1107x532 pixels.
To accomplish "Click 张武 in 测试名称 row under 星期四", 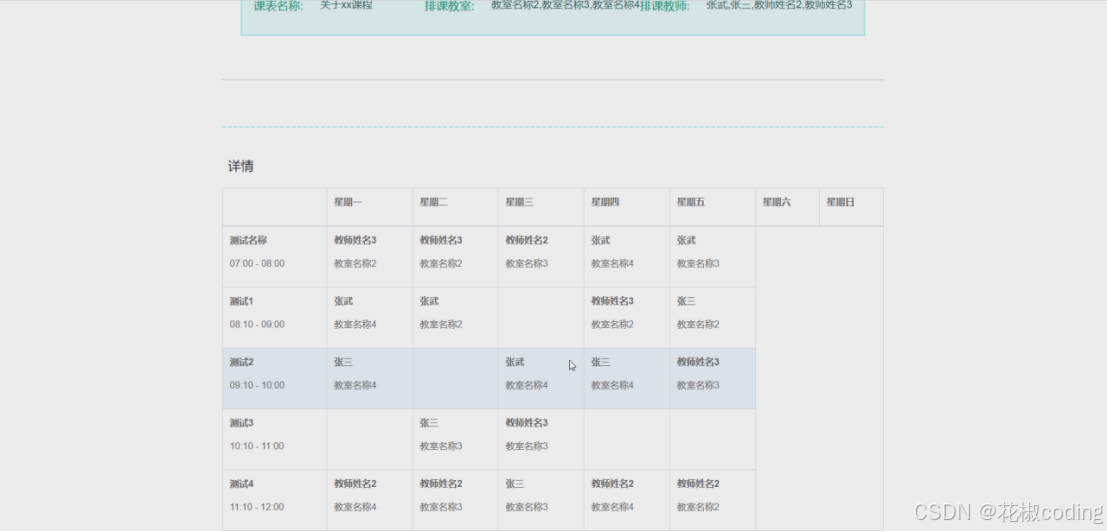I will [x=601, y=241].
